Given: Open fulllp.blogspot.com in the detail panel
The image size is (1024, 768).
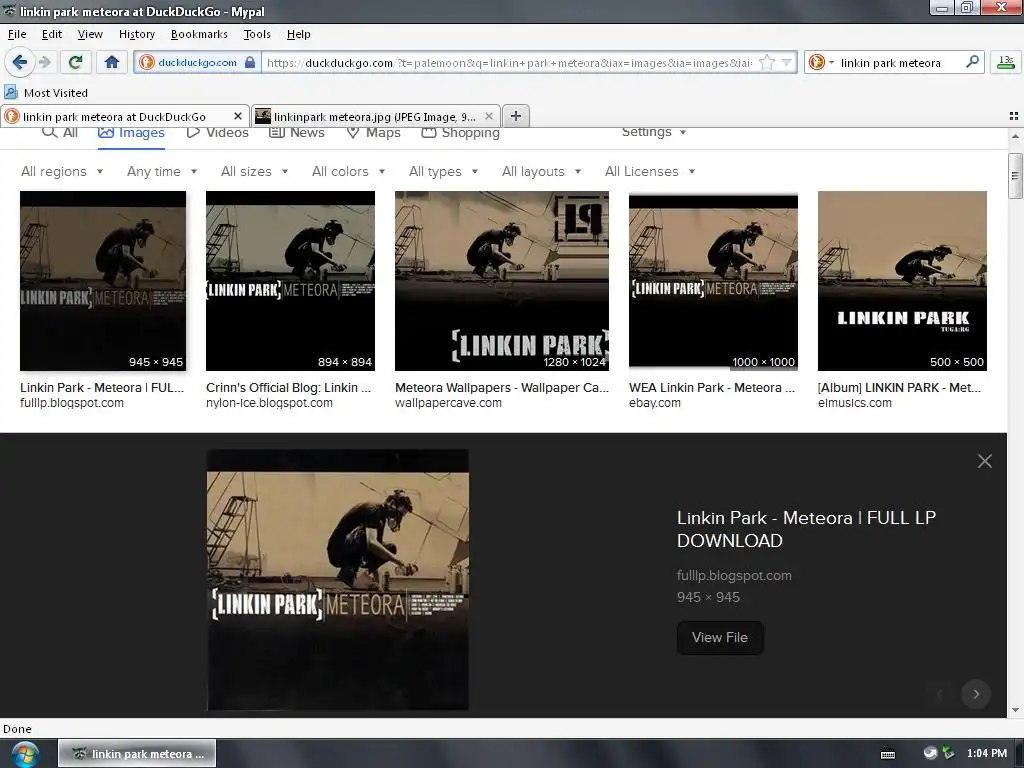Looking at the screenshot, I should point(734,575).
